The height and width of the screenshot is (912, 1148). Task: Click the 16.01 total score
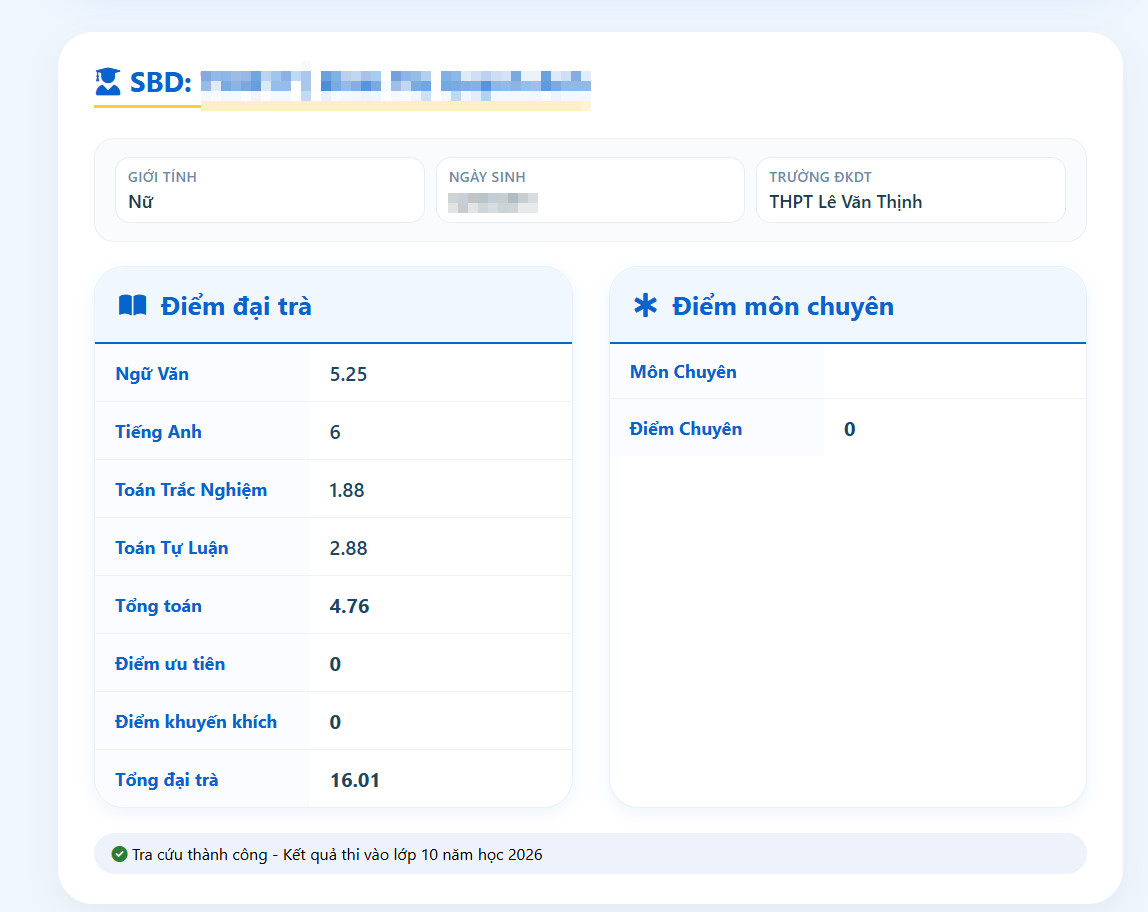(x=355, y=780)
